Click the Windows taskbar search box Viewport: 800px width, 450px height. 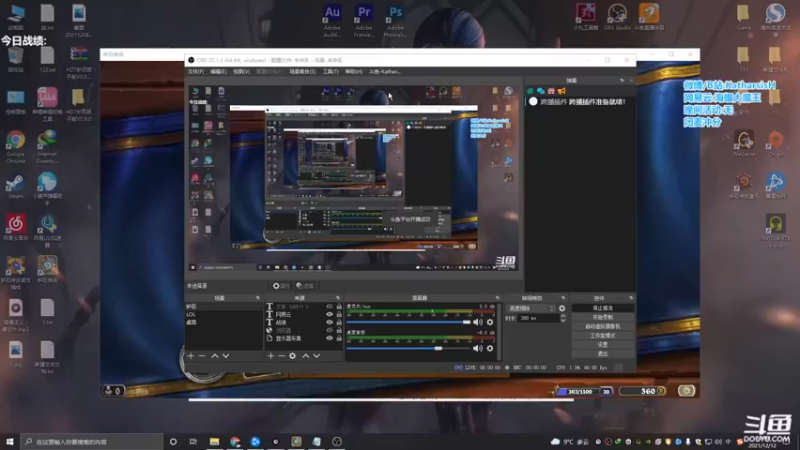(x=92, y=441)
